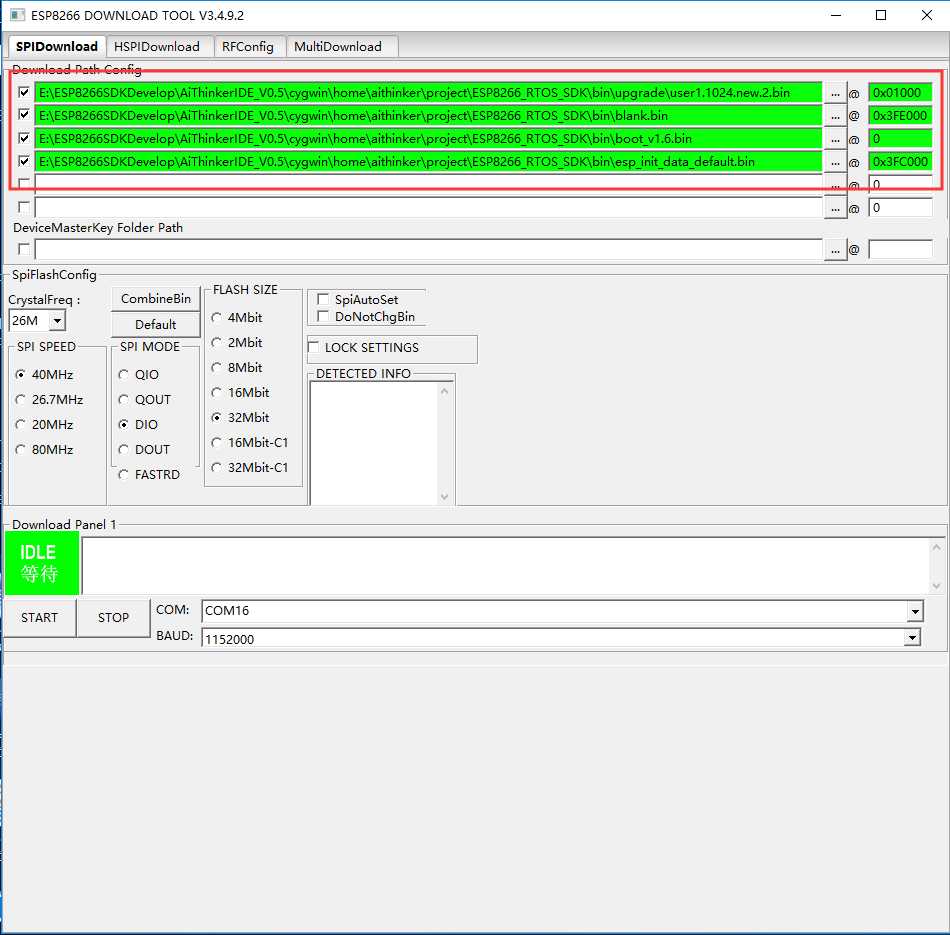This screenshot has width=950, height=935.
Task: Click the DeviceMasterKey address field
Action: point(900,249)
